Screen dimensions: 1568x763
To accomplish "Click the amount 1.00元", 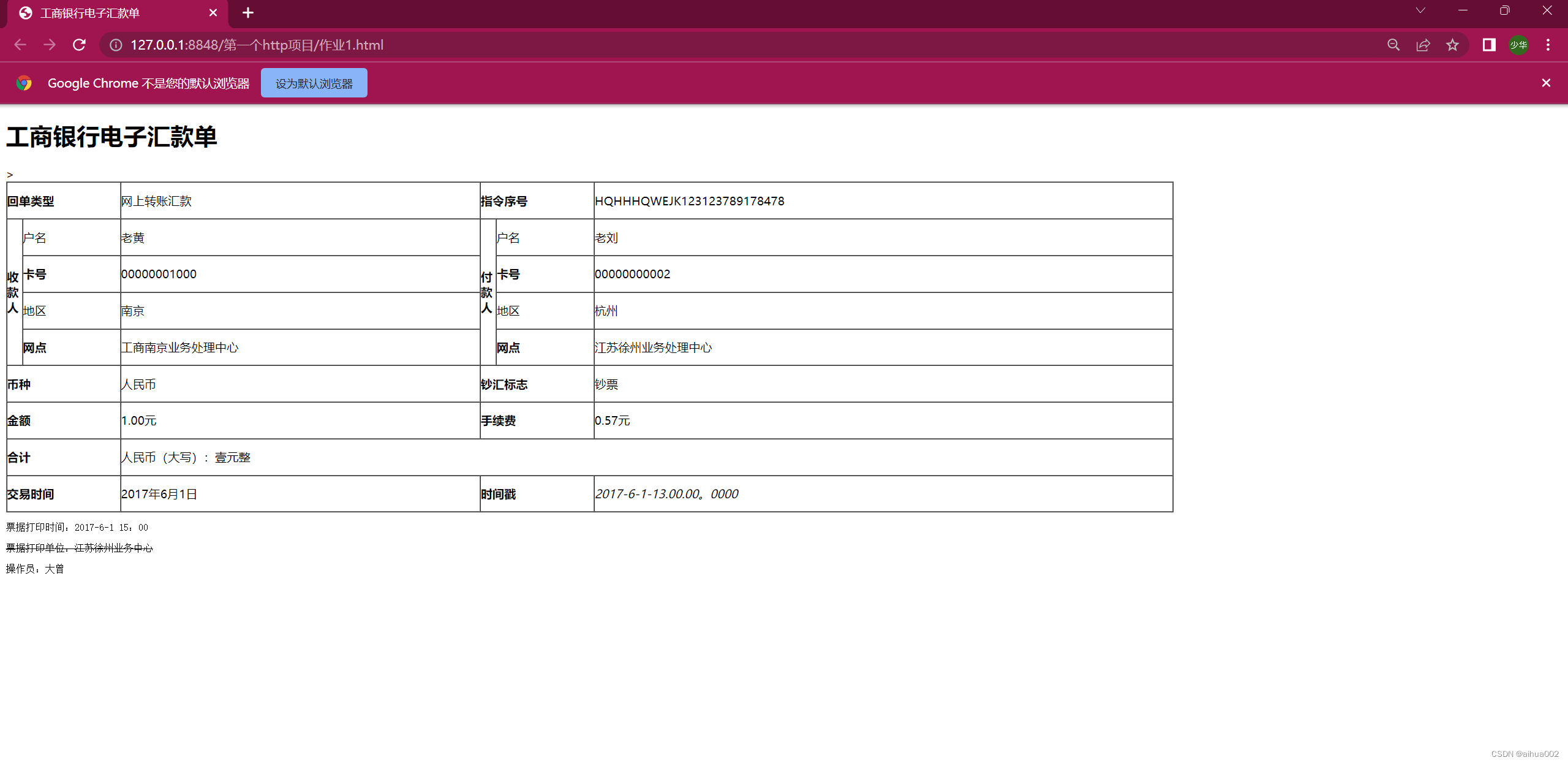I will point(138,420).
